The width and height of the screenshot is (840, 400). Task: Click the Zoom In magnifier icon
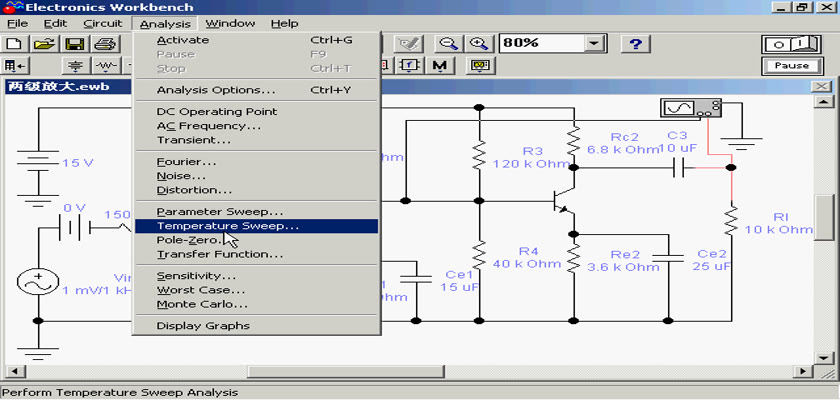[478, 44]
